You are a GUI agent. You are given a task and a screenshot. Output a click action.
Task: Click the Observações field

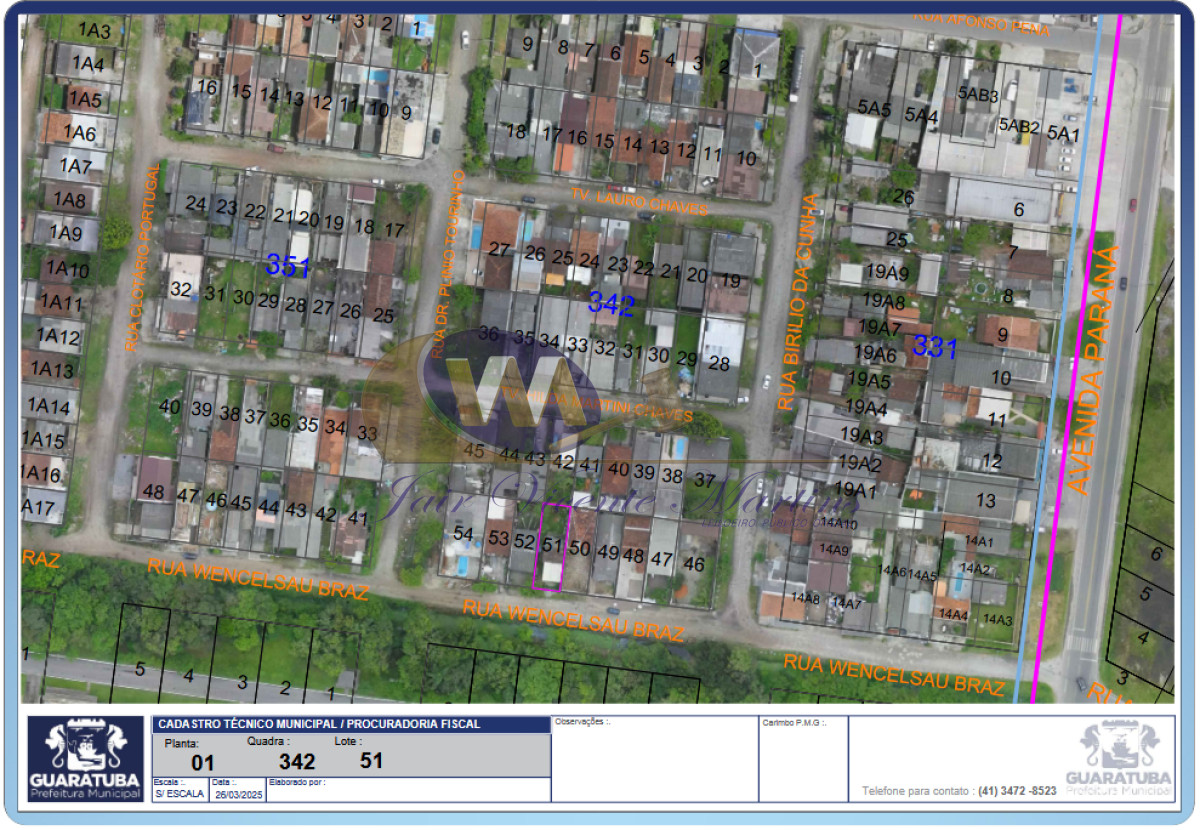[x=655, y=760]
